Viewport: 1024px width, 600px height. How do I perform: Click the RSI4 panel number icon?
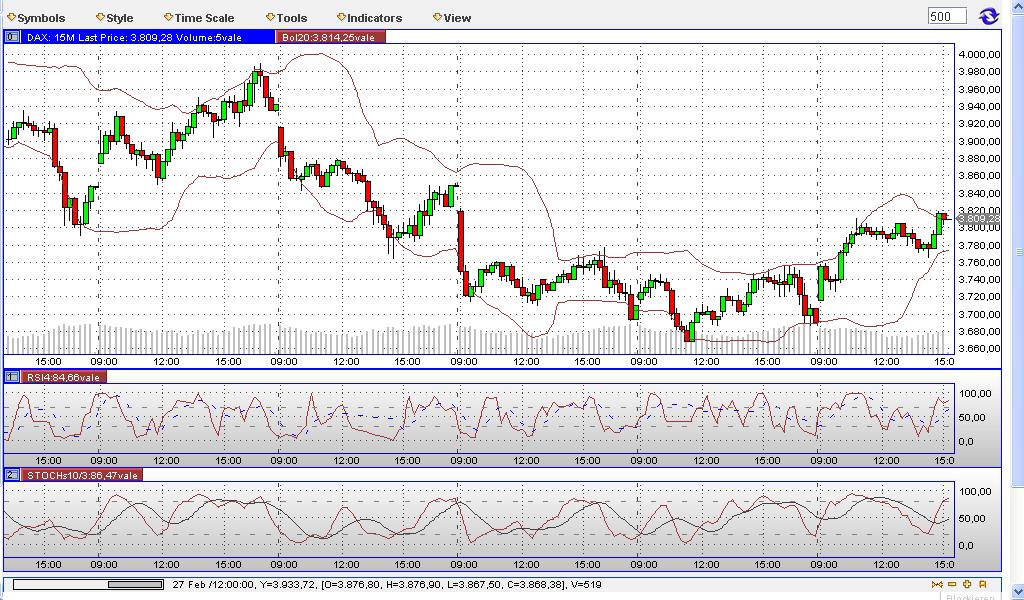(x=10, y=378)
